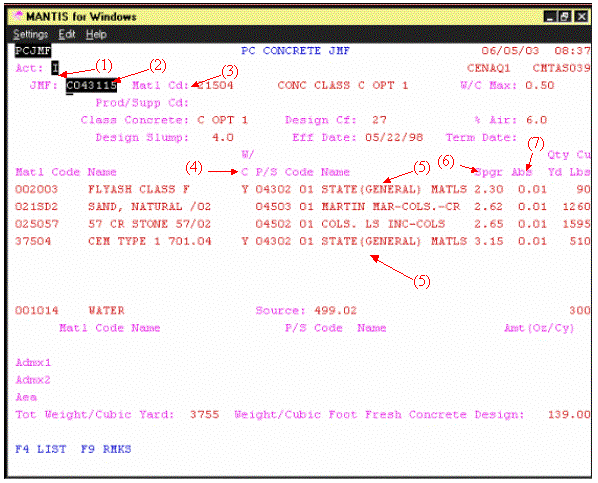Image resolution: width=598 pixels, height=483 pixels.
Task: Select the 57 CR STONE material row
Action: coord(303,224)
